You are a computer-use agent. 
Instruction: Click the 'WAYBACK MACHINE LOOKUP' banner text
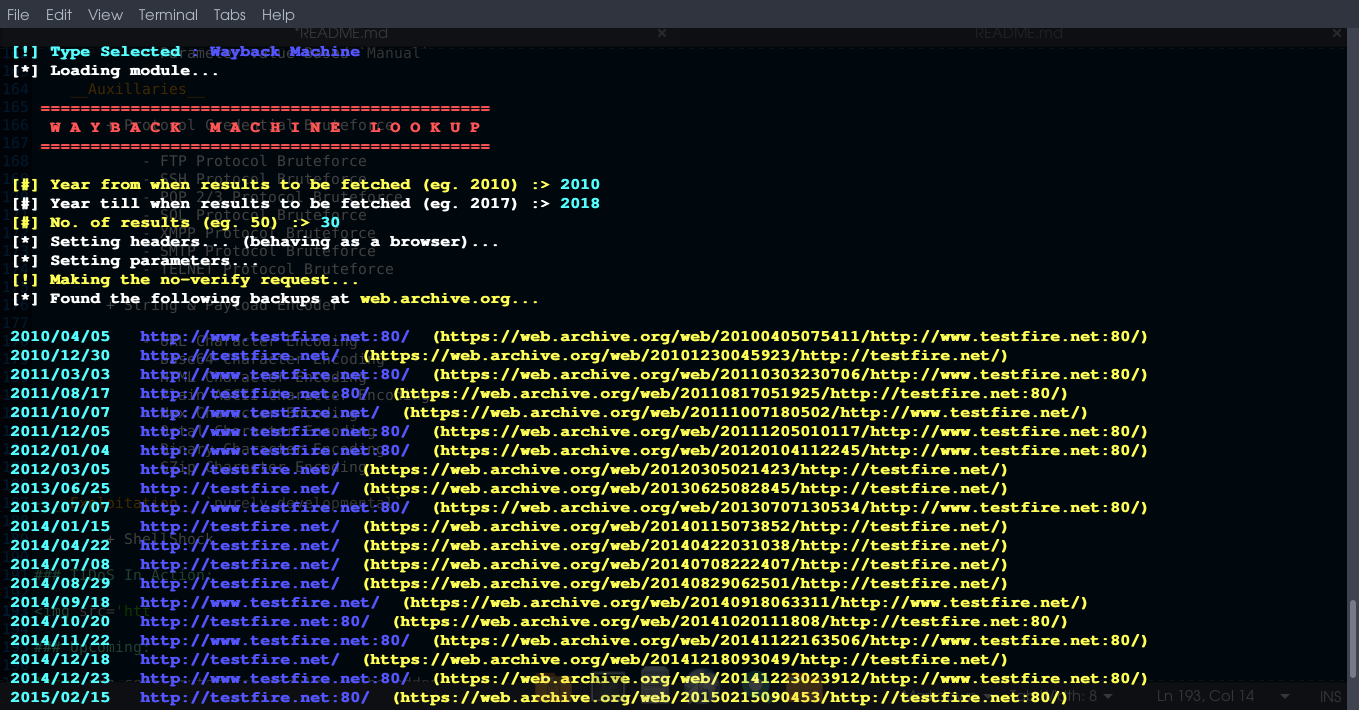[265, 128]
